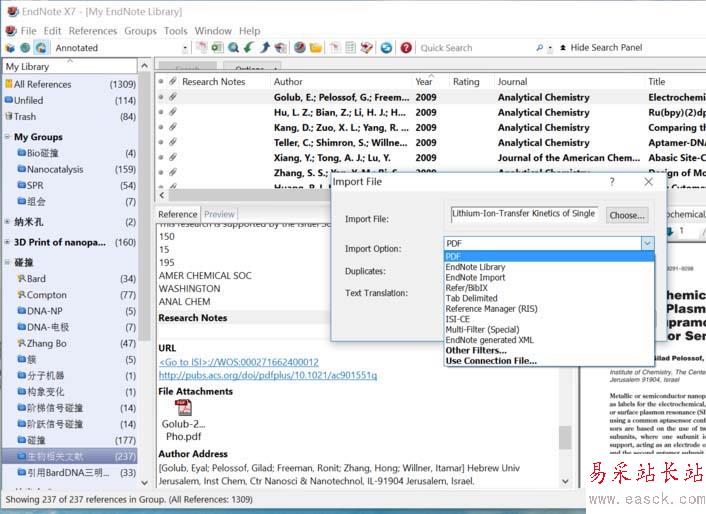Open the References menu
This screenshot has width=706, height=514.
pos(93,31)
